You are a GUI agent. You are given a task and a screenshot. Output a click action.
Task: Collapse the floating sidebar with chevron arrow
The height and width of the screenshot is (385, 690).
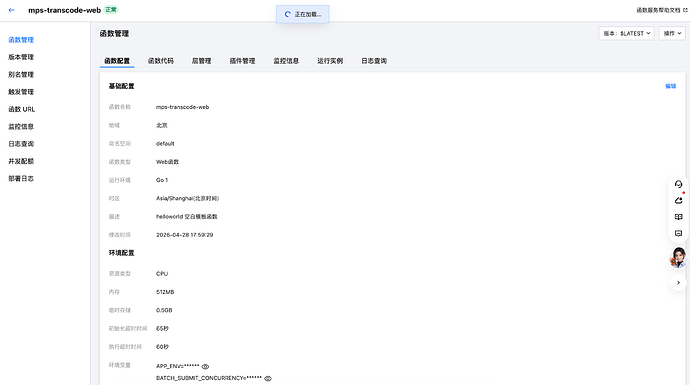click(678, 282)
